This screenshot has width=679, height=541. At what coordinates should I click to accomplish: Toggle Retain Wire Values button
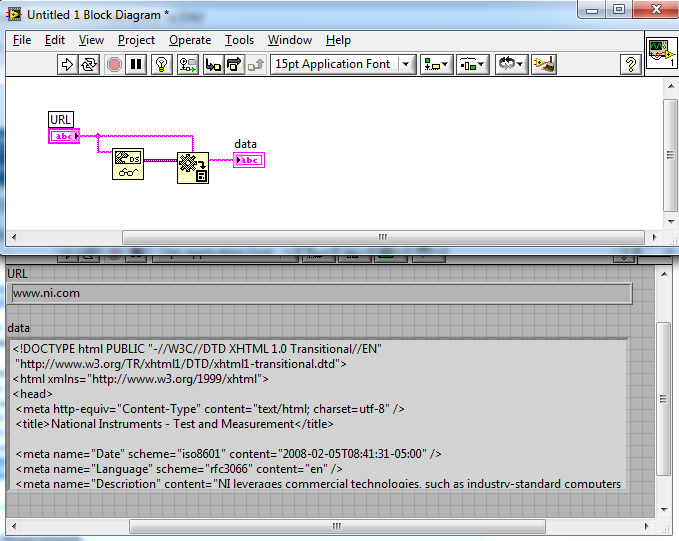tap(188, 65)
